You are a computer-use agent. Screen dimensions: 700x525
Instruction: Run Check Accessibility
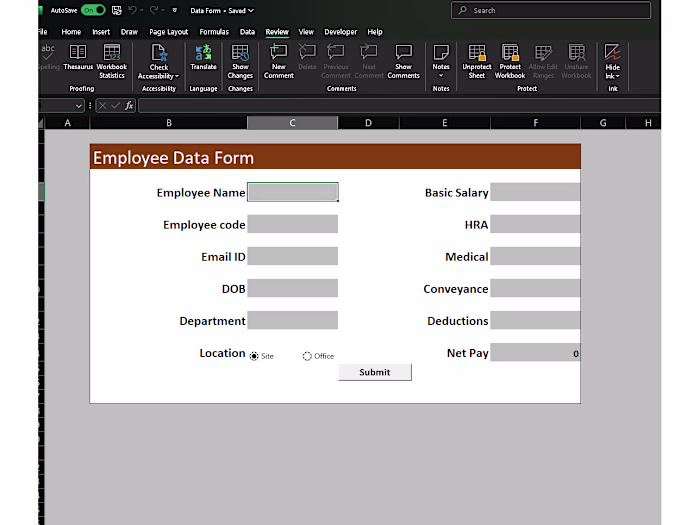click(158, 62)
